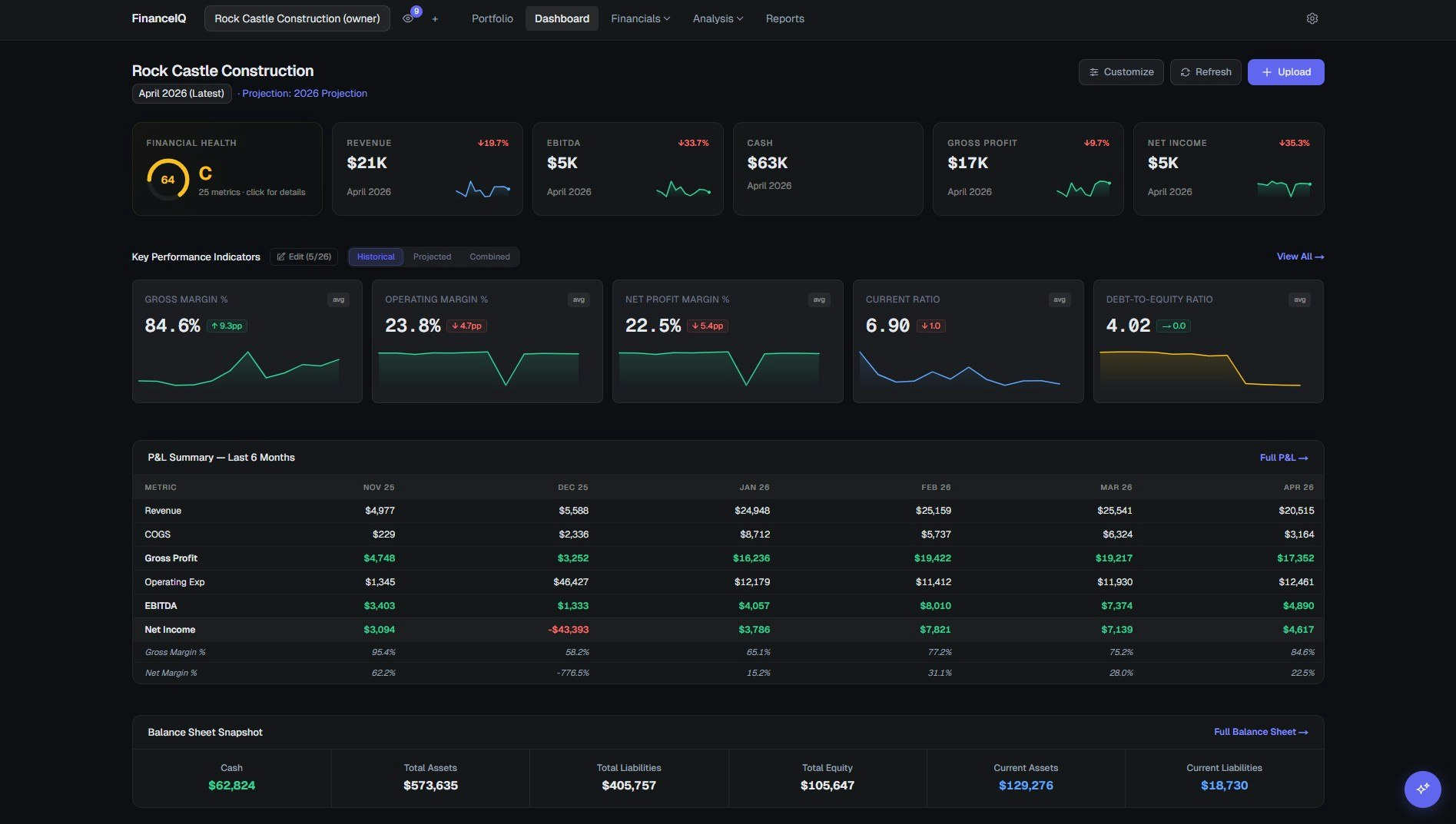Viewport: 1456px width, 824px height.
Task: Open the Full P&L view
Action: tap(1282, 457)
